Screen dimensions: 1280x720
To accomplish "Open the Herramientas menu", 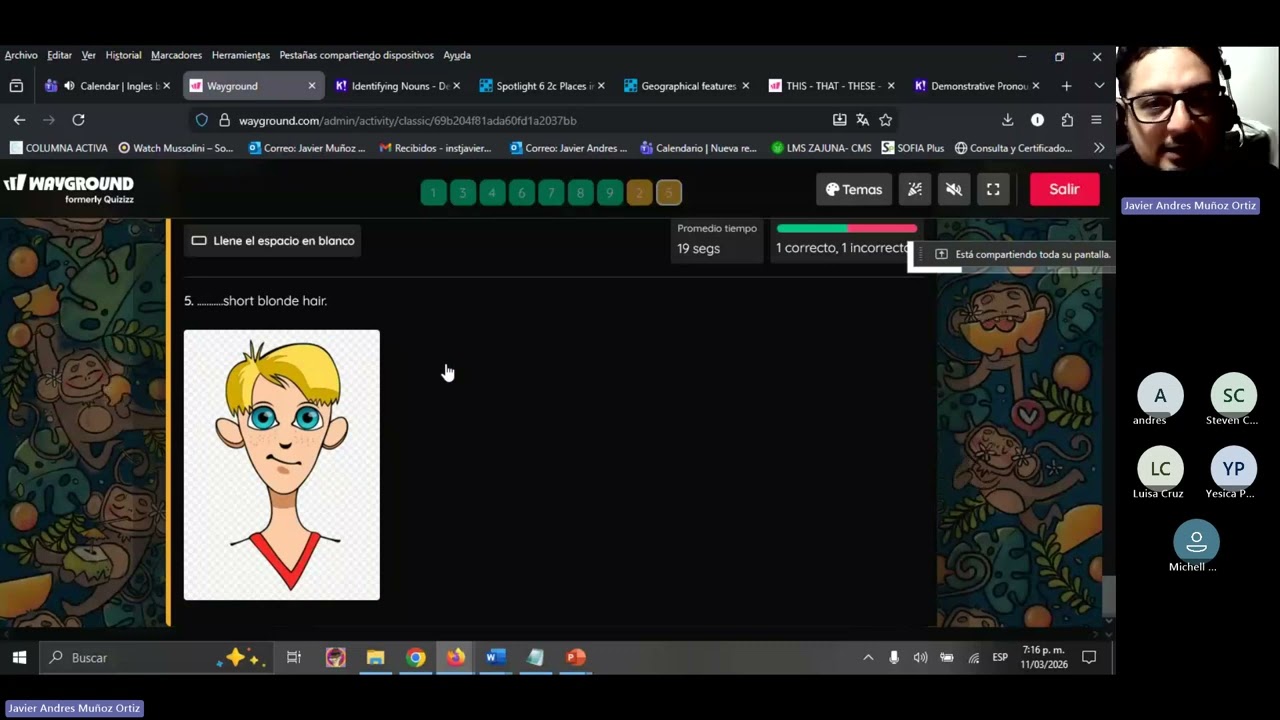I will [x=241, y=55].
